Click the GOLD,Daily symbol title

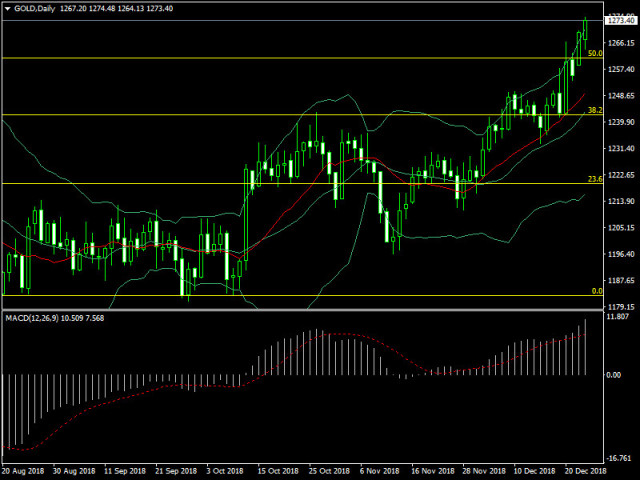pos(34,8)
